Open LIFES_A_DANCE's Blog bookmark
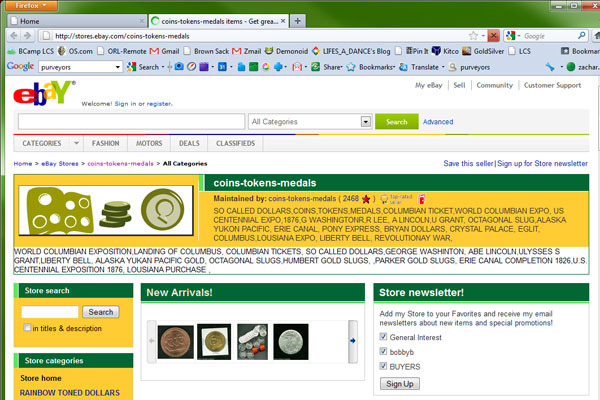 coord(351,51)
